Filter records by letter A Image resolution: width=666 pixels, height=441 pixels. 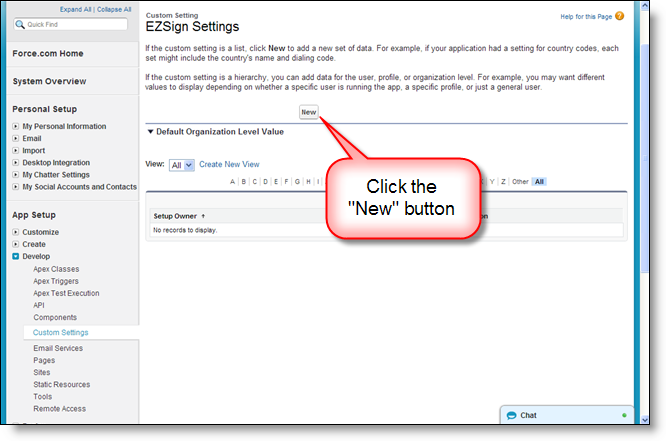232,182
